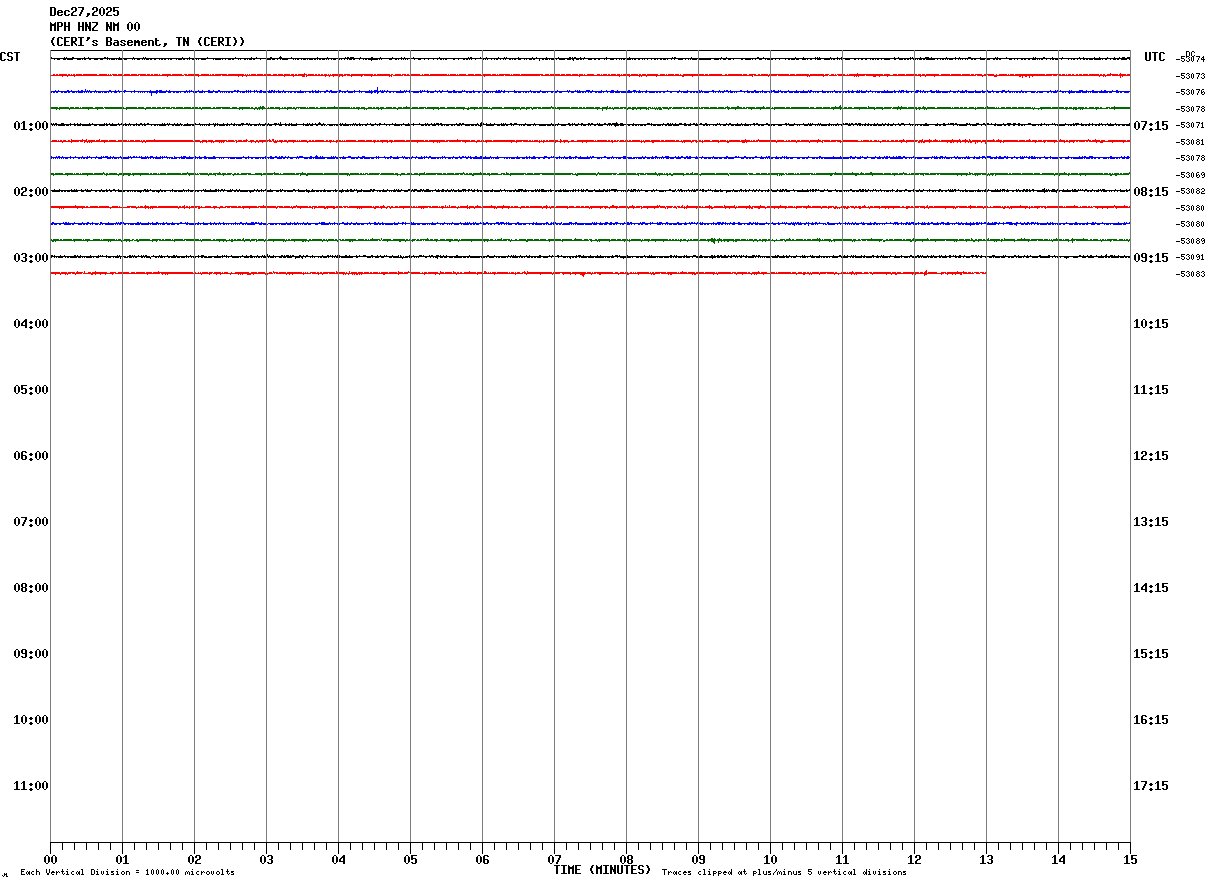The width and height of the screenshot is (1210, 886).
Task: Click the CERI's Basement, TN location title
Action: pyautogui.click(x=147, y=42)
